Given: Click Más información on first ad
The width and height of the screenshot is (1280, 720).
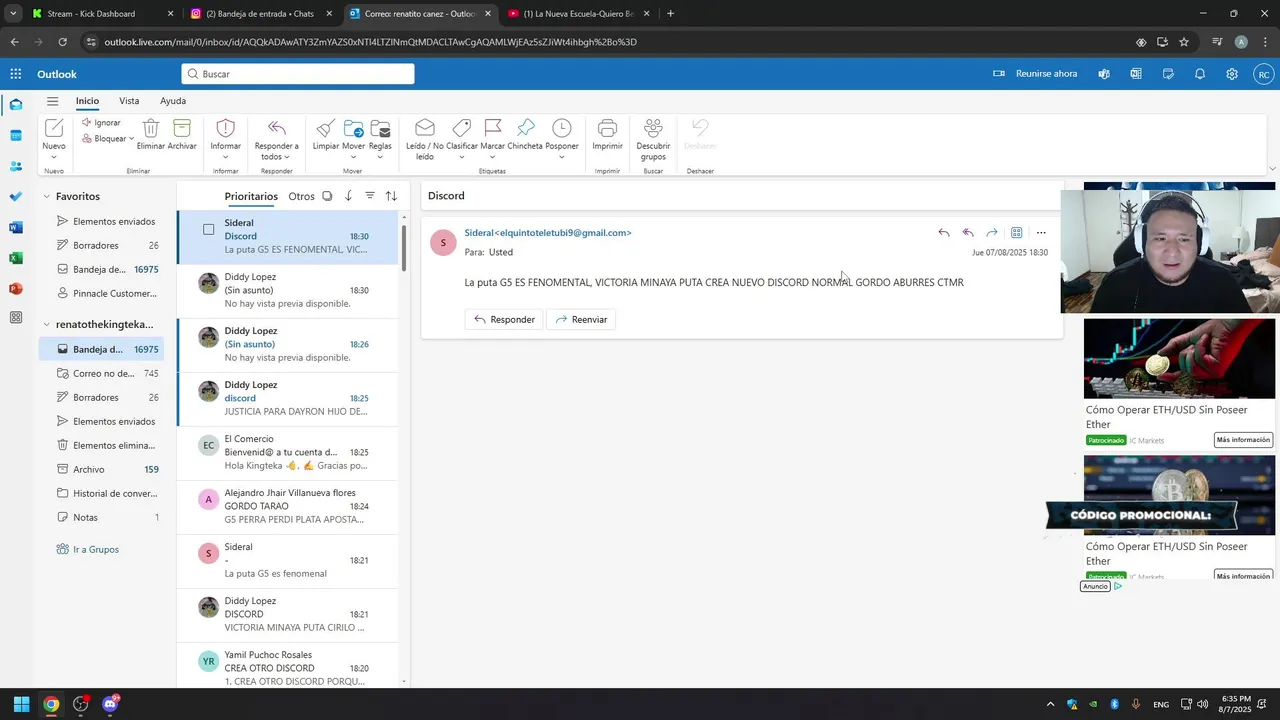Looking at the screenshot, I should [x=1243, y=440].
